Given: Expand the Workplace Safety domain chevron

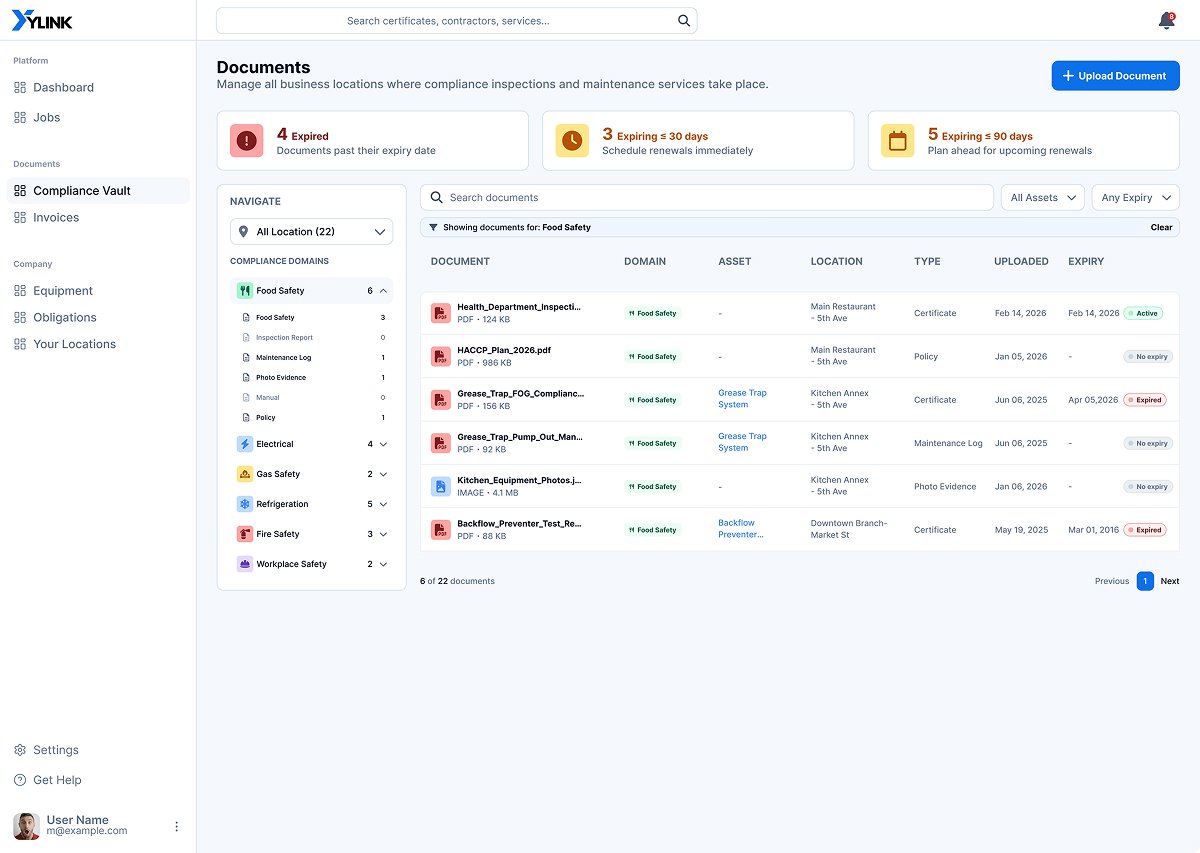Looking at the screenshot, I should click(x=384, y=564).
